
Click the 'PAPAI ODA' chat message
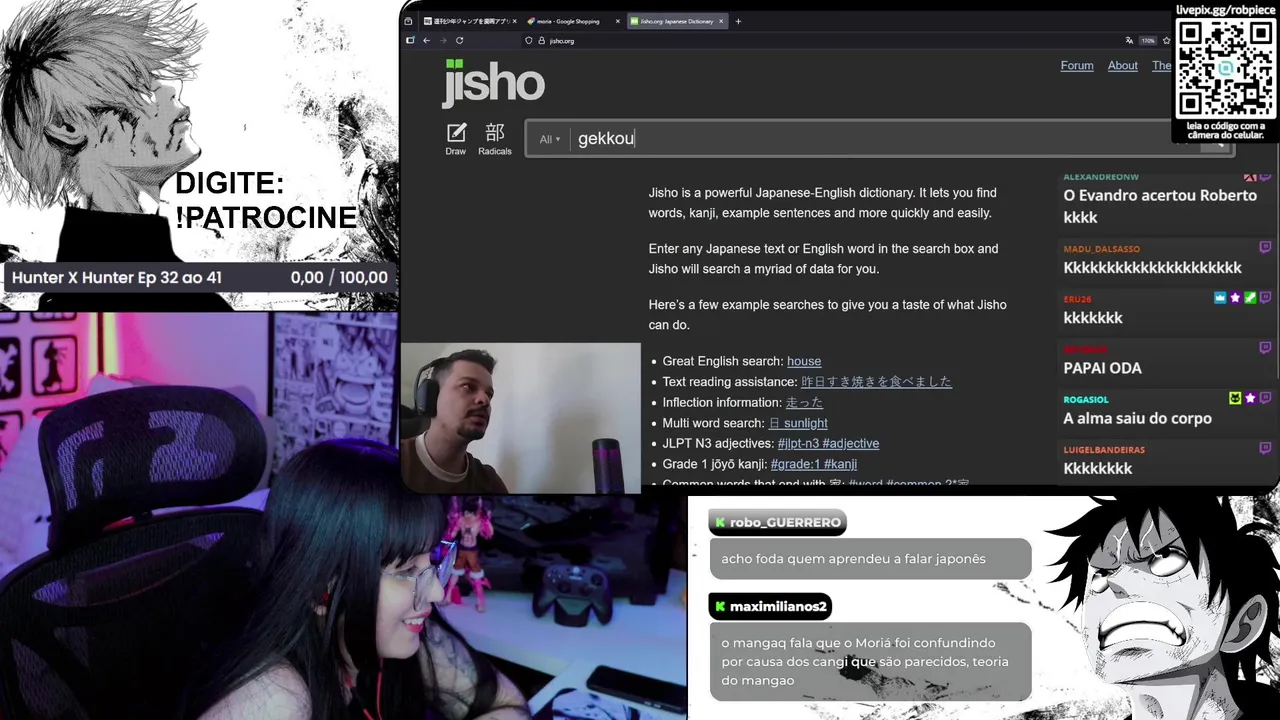pos(1102,368)
